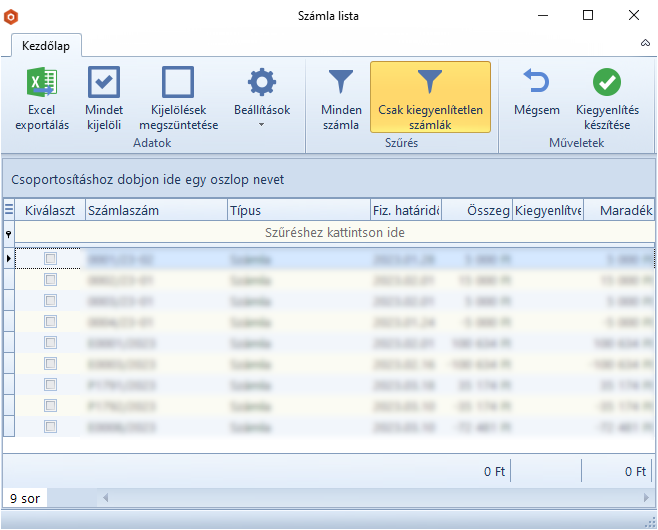Switch to the Kezdőlap tab

47,45
